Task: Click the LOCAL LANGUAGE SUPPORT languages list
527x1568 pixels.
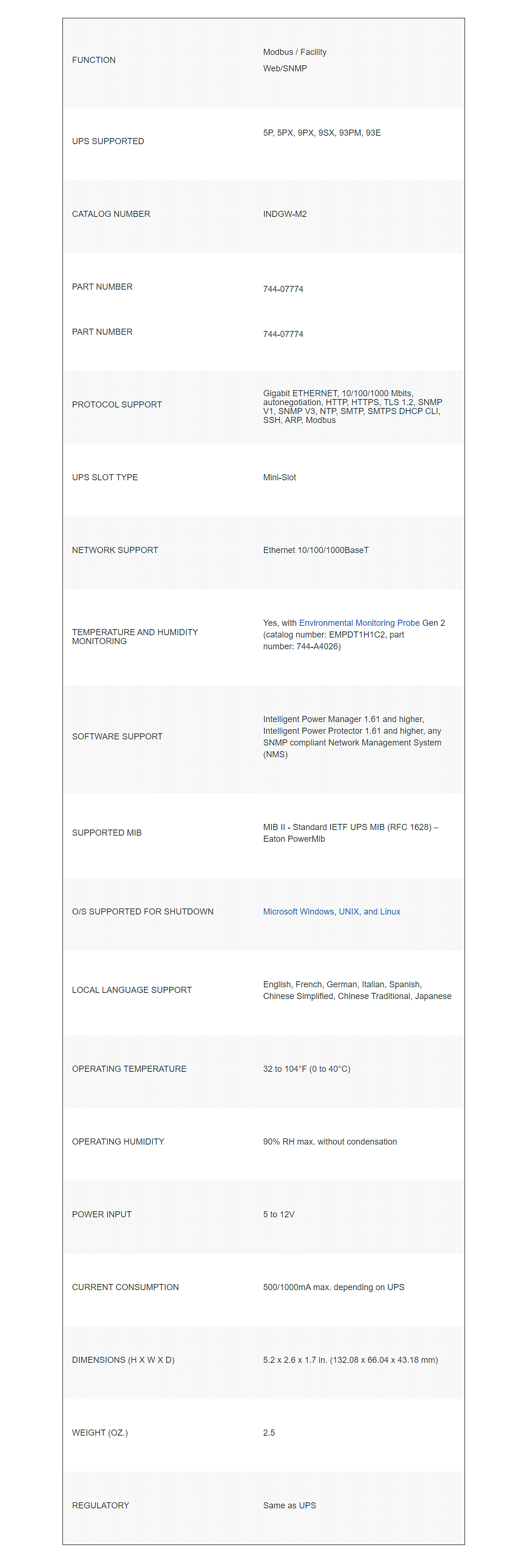Action: (x=357, y=990)
